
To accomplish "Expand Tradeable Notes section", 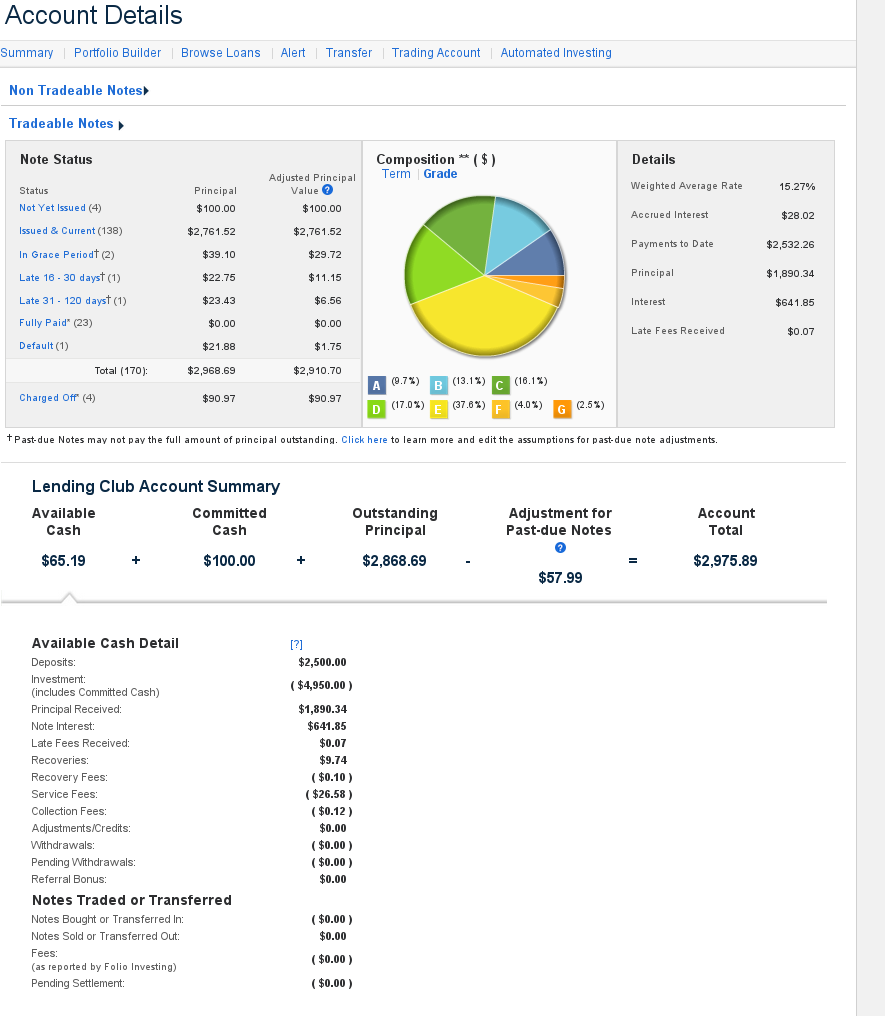I will coord(66,124).
